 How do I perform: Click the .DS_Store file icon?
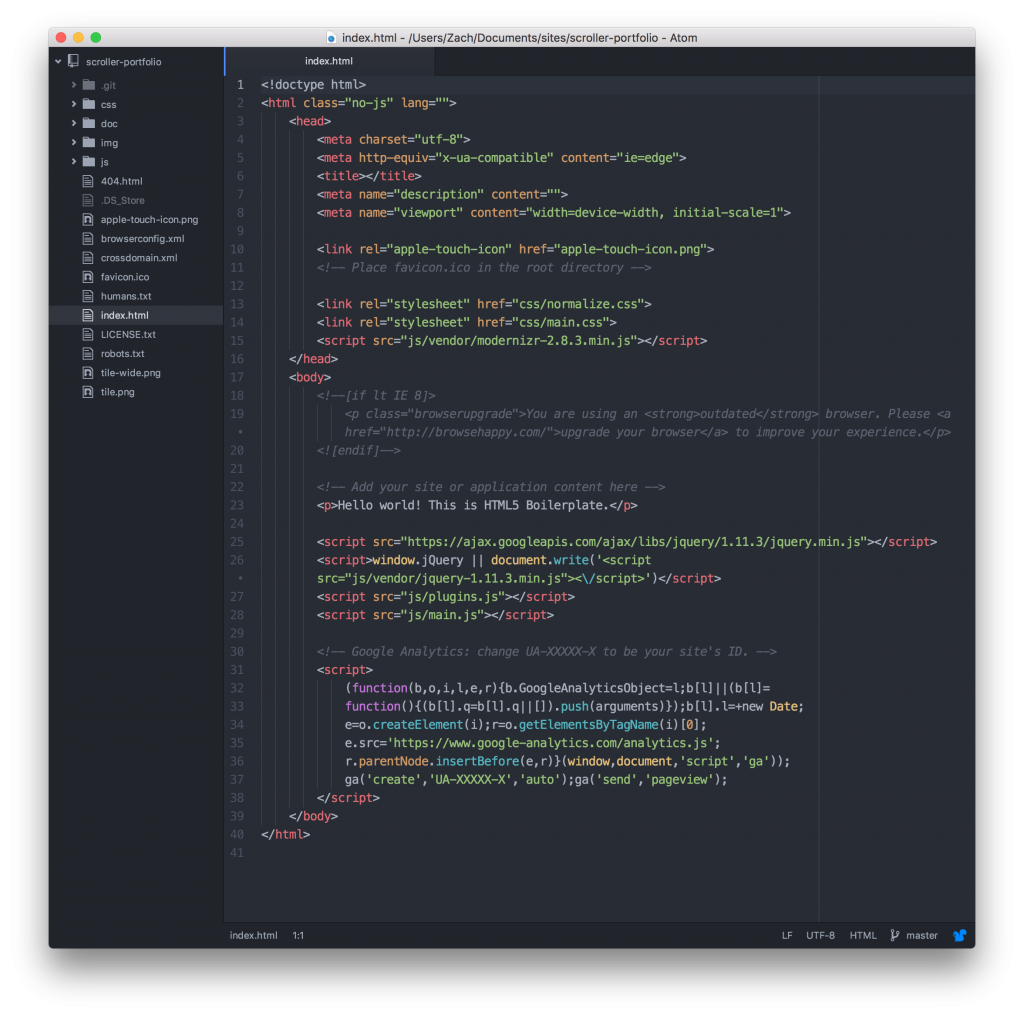tap(88, 200)
